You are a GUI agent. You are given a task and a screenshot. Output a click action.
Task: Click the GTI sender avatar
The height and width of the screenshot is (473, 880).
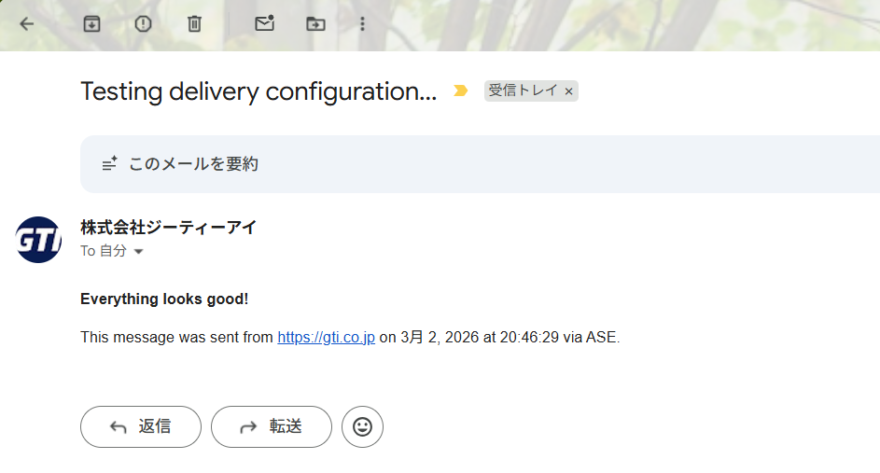pos(39,239)
